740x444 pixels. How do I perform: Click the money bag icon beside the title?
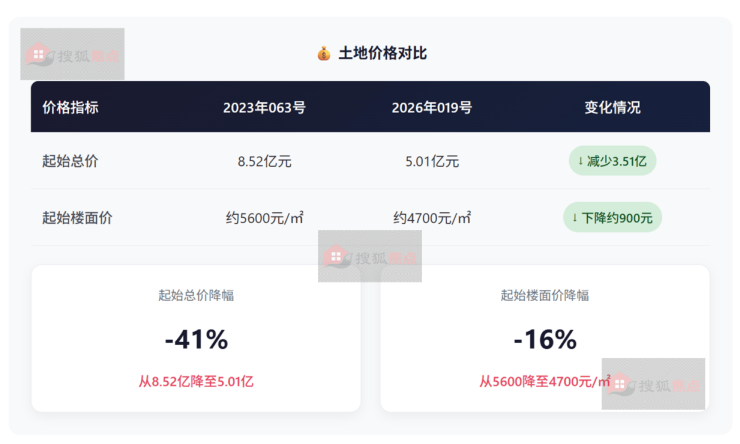click(323, 53)
